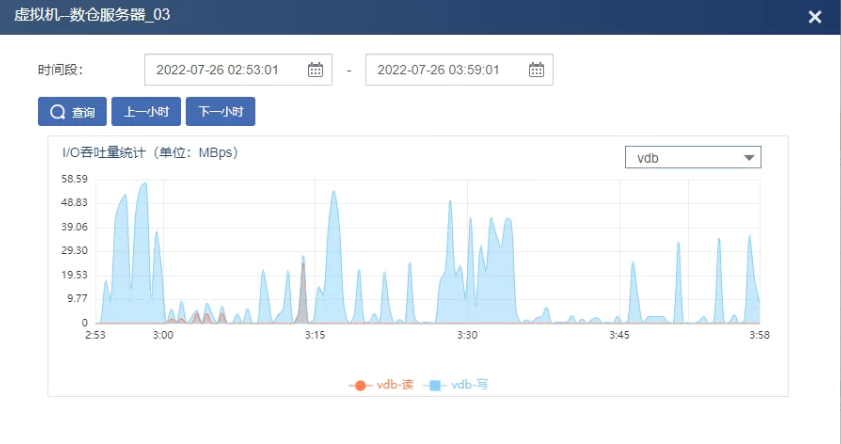Click the 19.53 y-axis value label

point(75,275)
